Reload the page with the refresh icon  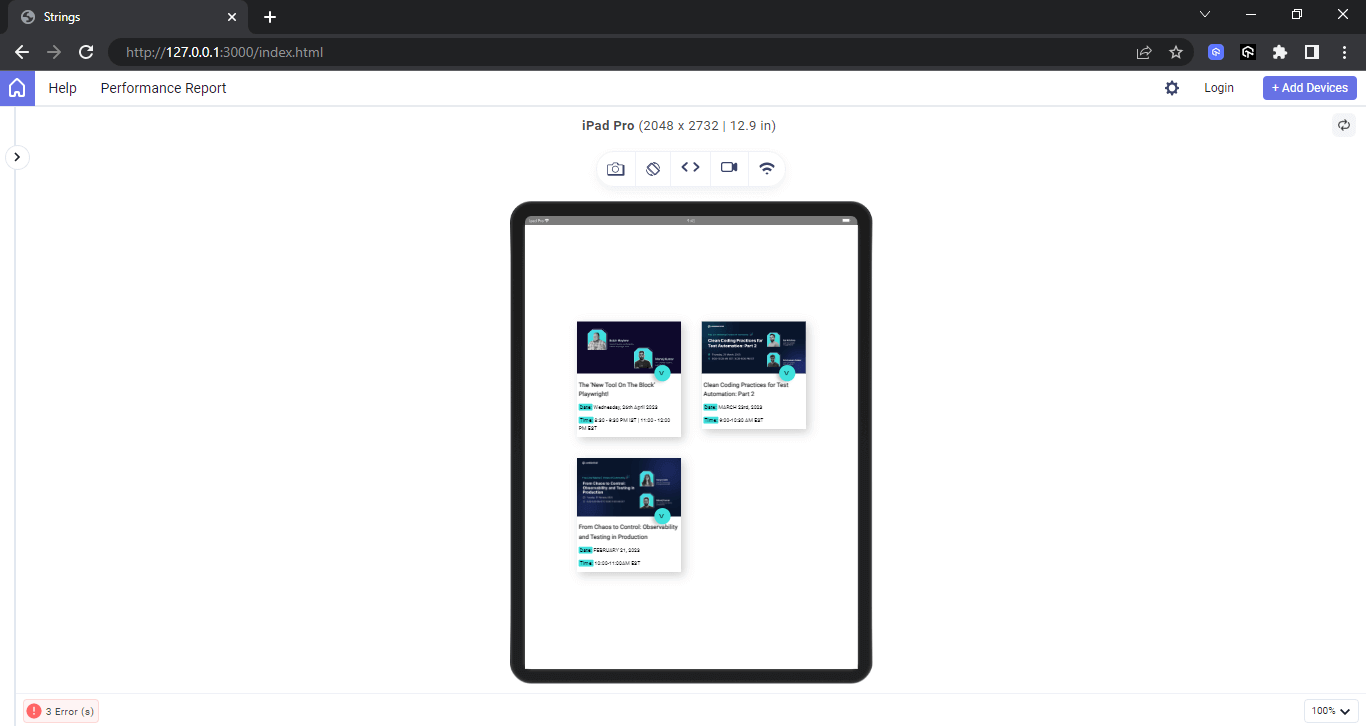click(x=86, y=52)
